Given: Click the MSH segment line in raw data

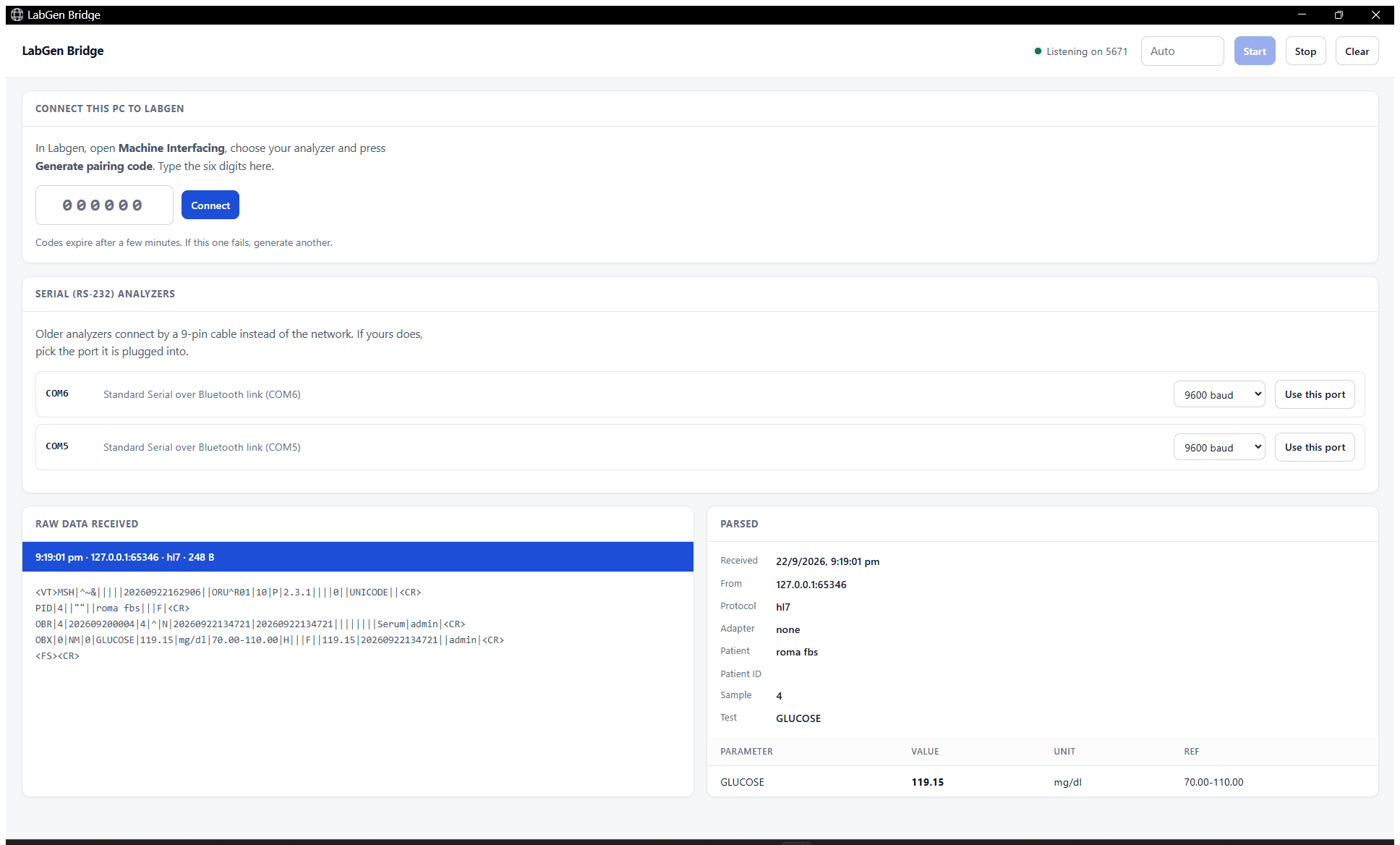Looking at the screenshot, I should (x=229, y=593).
